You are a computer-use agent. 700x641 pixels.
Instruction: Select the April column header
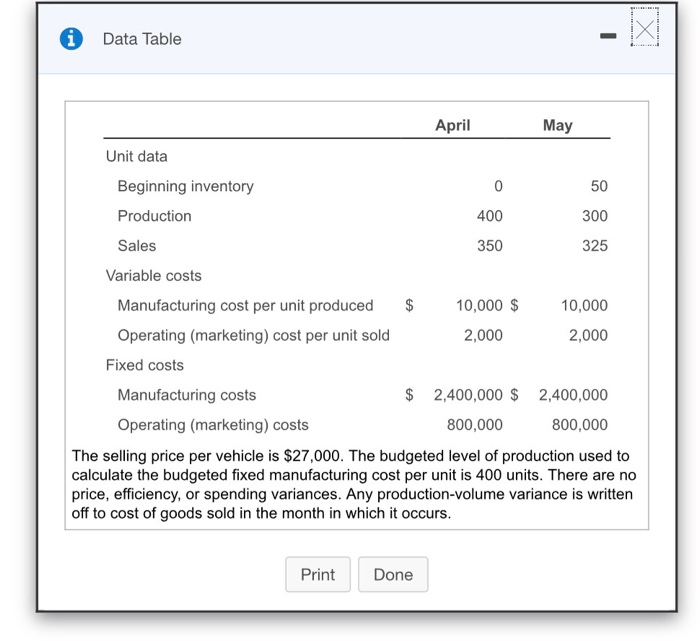pyautogui.click(x=453, y=125)
